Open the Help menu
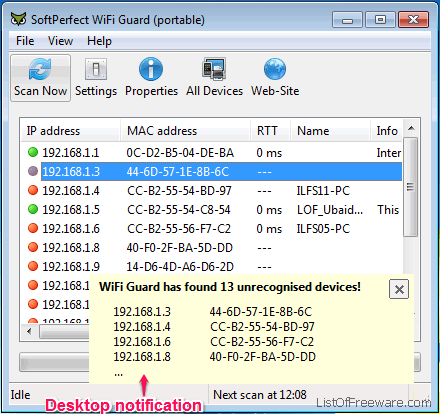 (99, 41)
